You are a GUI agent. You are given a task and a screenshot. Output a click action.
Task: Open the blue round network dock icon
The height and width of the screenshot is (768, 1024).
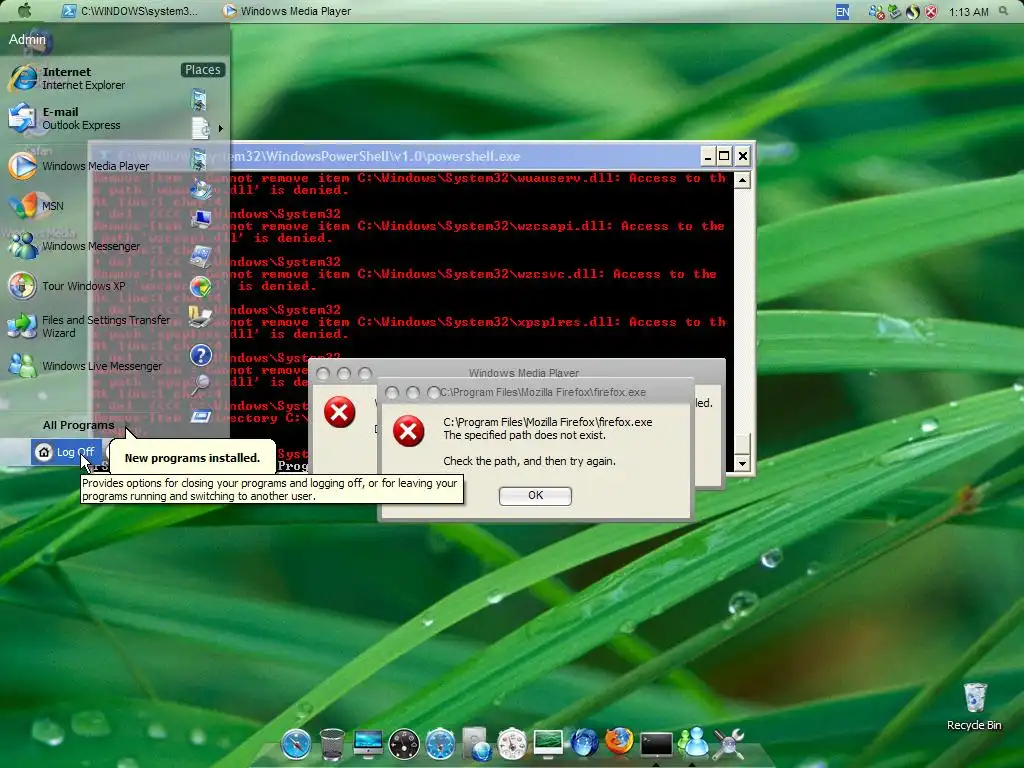(440, 744)
